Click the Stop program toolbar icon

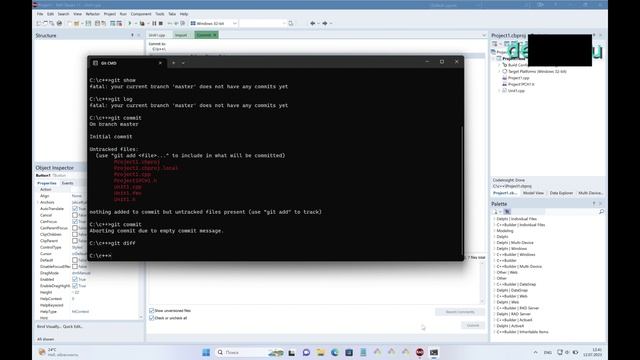(x=161, y=23)
